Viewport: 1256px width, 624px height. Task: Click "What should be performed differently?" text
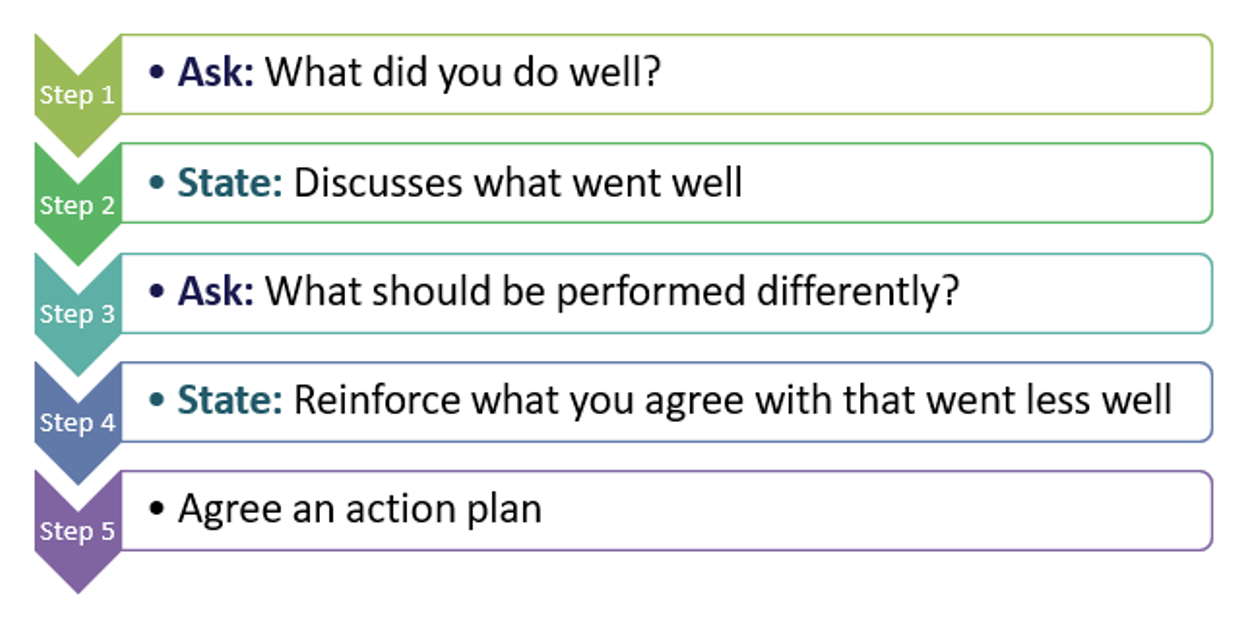(x=612, y=291)
